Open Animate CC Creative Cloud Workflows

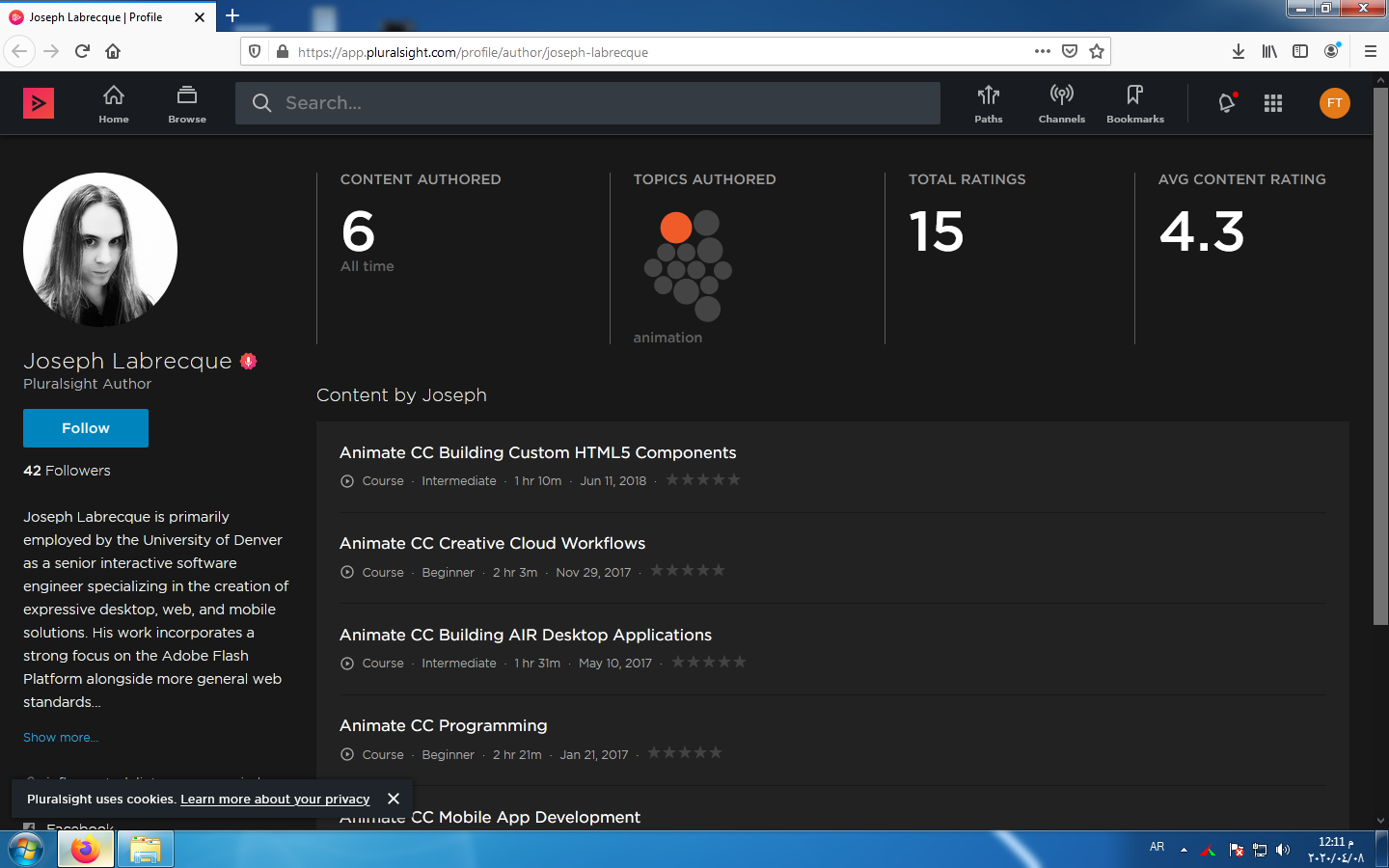click(492, 543)
